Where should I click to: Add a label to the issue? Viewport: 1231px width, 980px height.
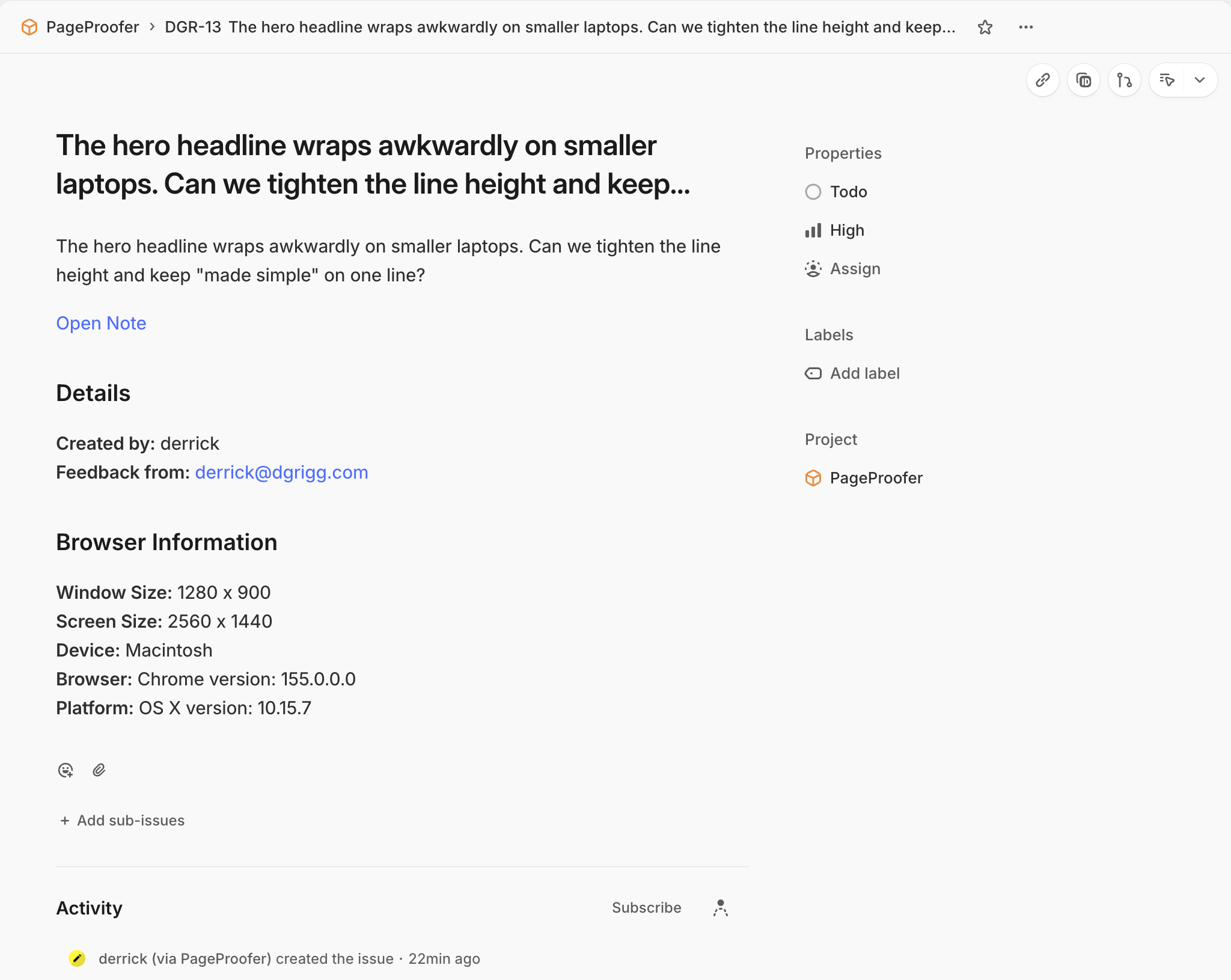click(852, 373)
